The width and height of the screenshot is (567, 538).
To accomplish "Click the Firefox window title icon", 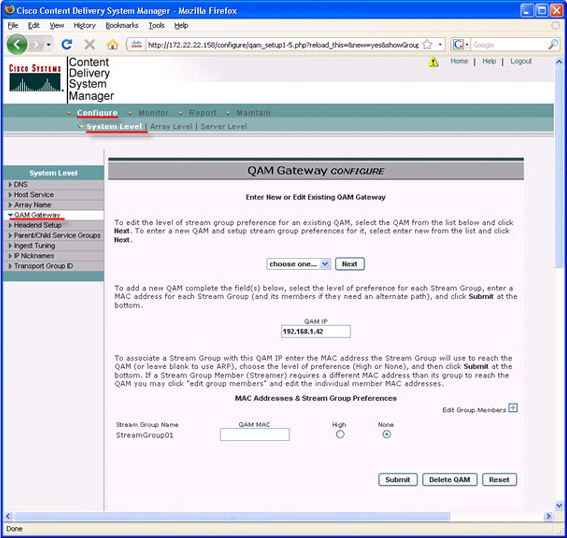I will click(10, 10).
